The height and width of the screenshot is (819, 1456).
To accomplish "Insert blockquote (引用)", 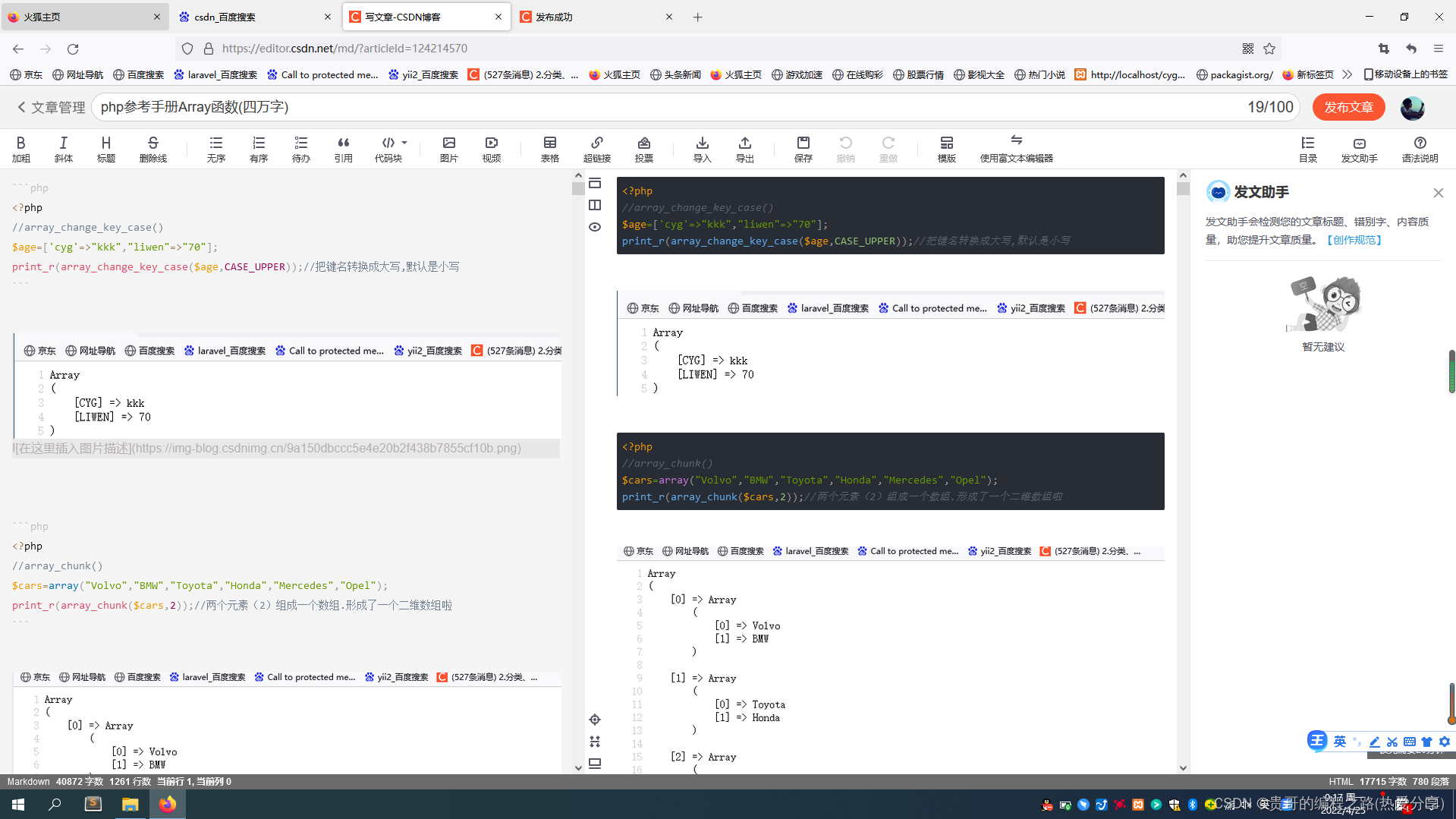I will (x=344, y=149).
